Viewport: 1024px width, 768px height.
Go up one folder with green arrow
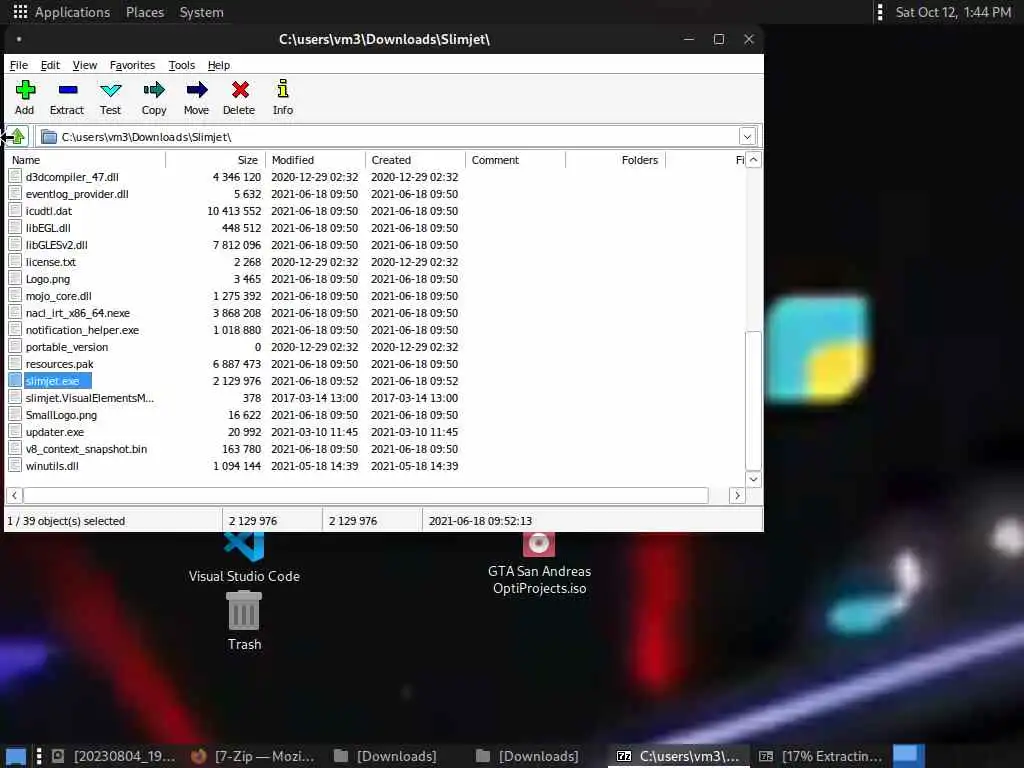tap(18, 136)
